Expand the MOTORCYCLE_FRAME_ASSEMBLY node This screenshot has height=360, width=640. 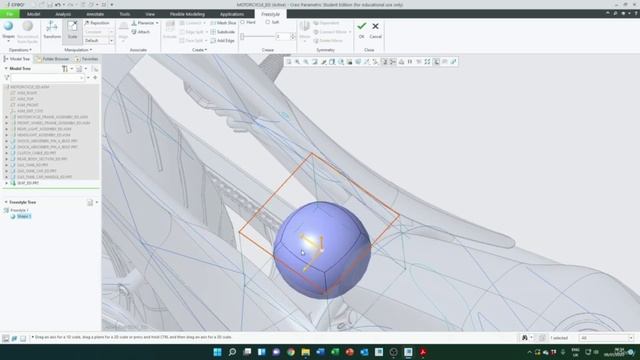pos(6,117)
